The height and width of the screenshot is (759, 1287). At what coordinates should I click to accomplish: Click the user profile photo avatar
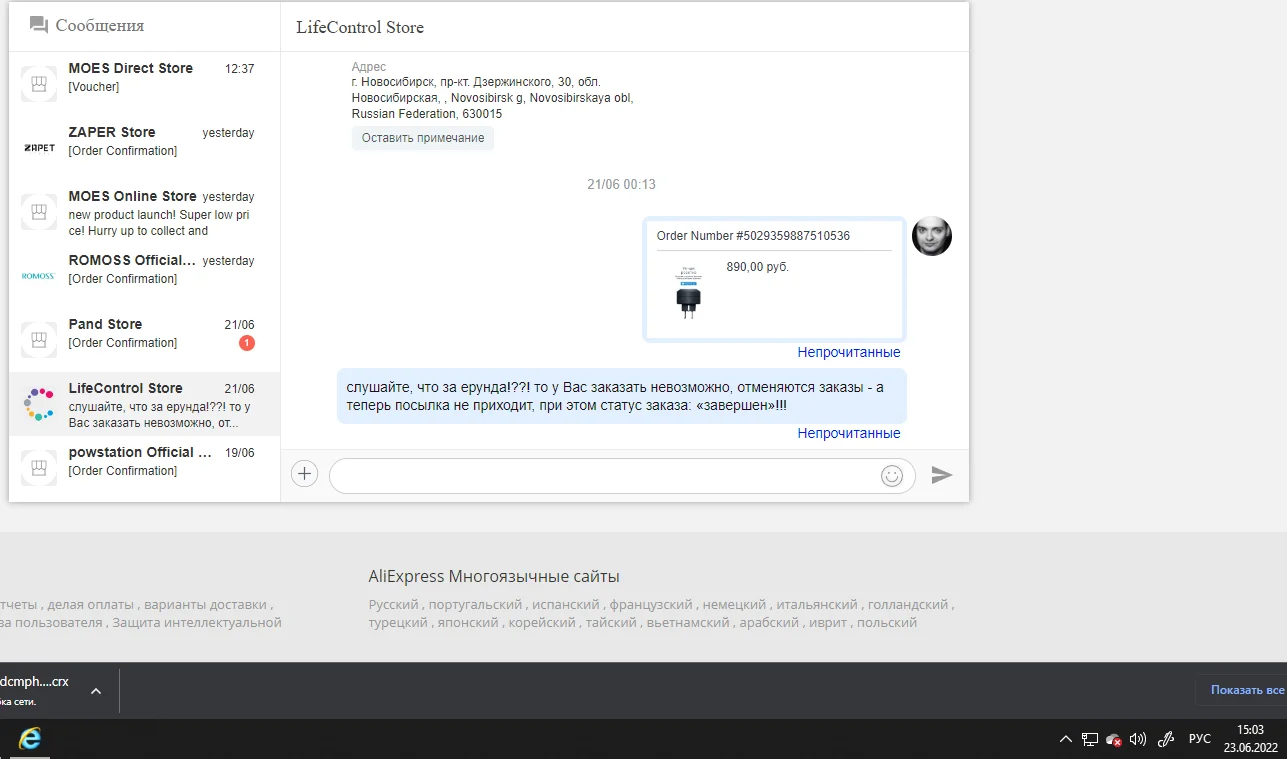point(932,236)
